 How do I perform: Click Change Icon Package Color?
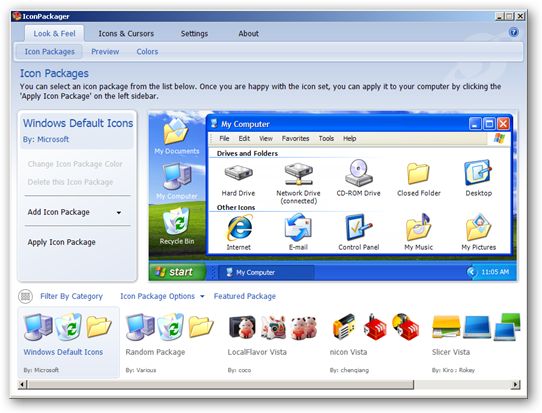[x=75, y=164]
